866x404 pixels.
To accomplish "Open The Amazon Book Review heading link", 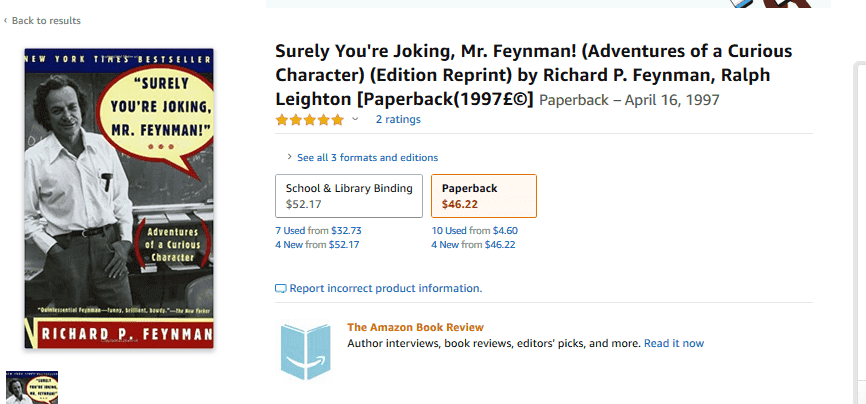I will (x=415, y=327).
